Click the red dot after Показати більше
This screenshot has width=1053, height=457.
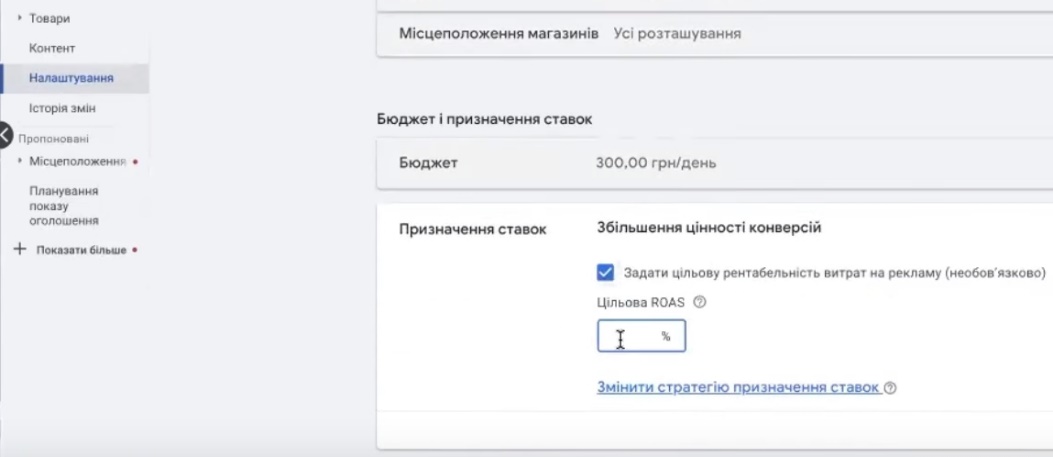pyautogui.click(x=135, y=250)
